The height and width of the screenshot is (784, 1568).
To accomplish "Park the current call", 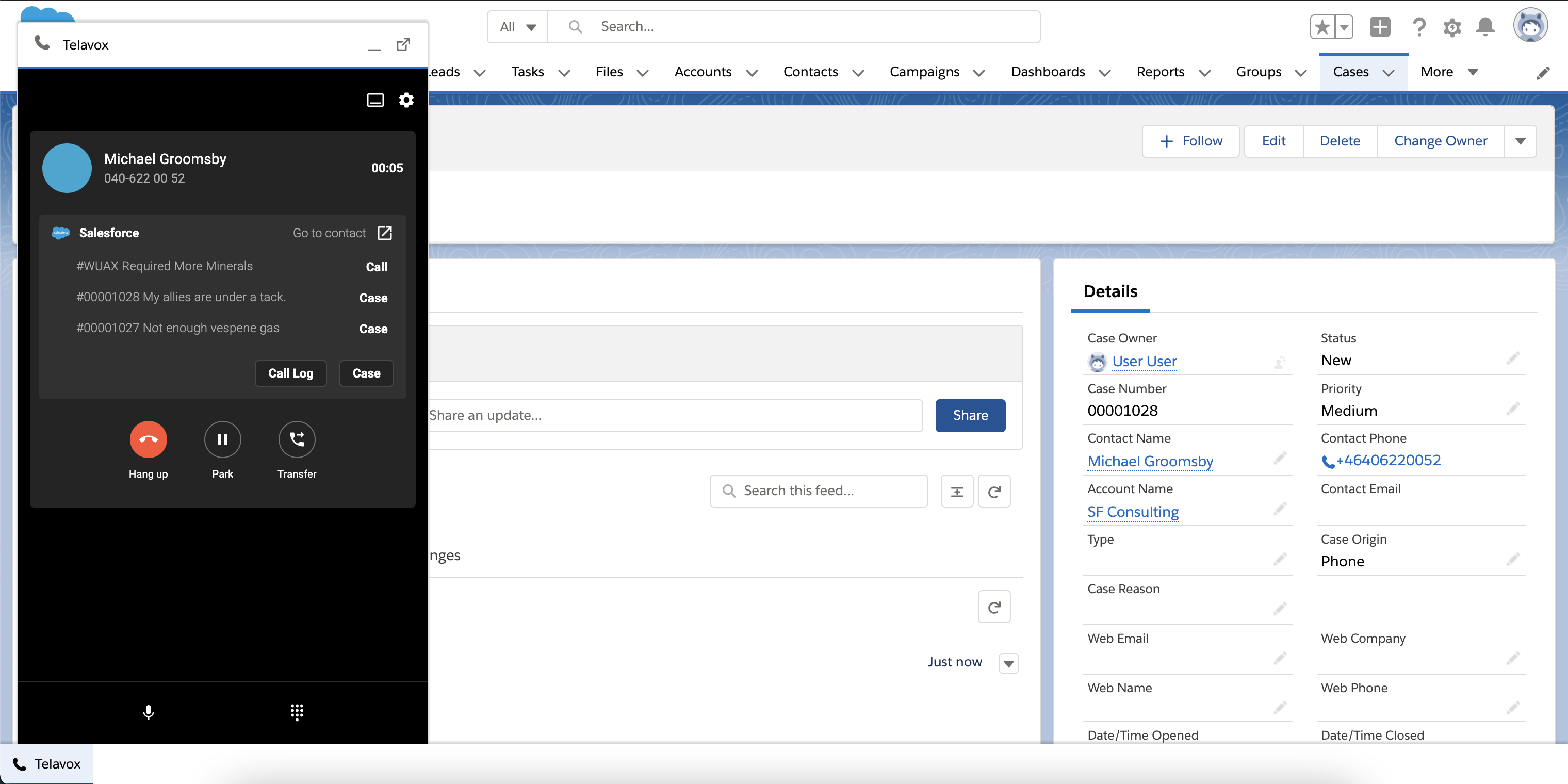I will pos(222,439).
